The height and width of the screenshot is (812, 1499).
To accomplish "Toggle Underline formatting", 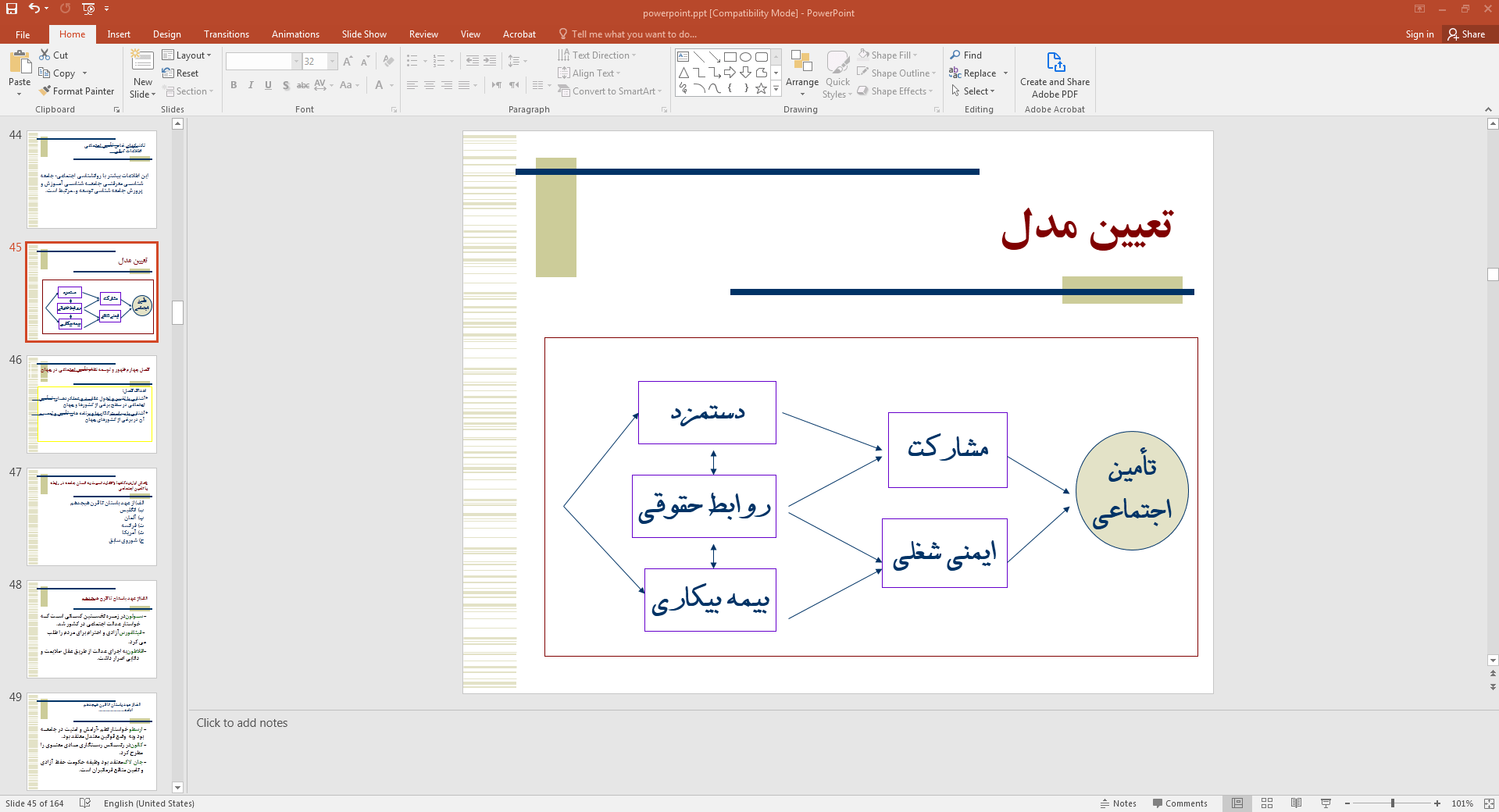I will pos(268,85).
